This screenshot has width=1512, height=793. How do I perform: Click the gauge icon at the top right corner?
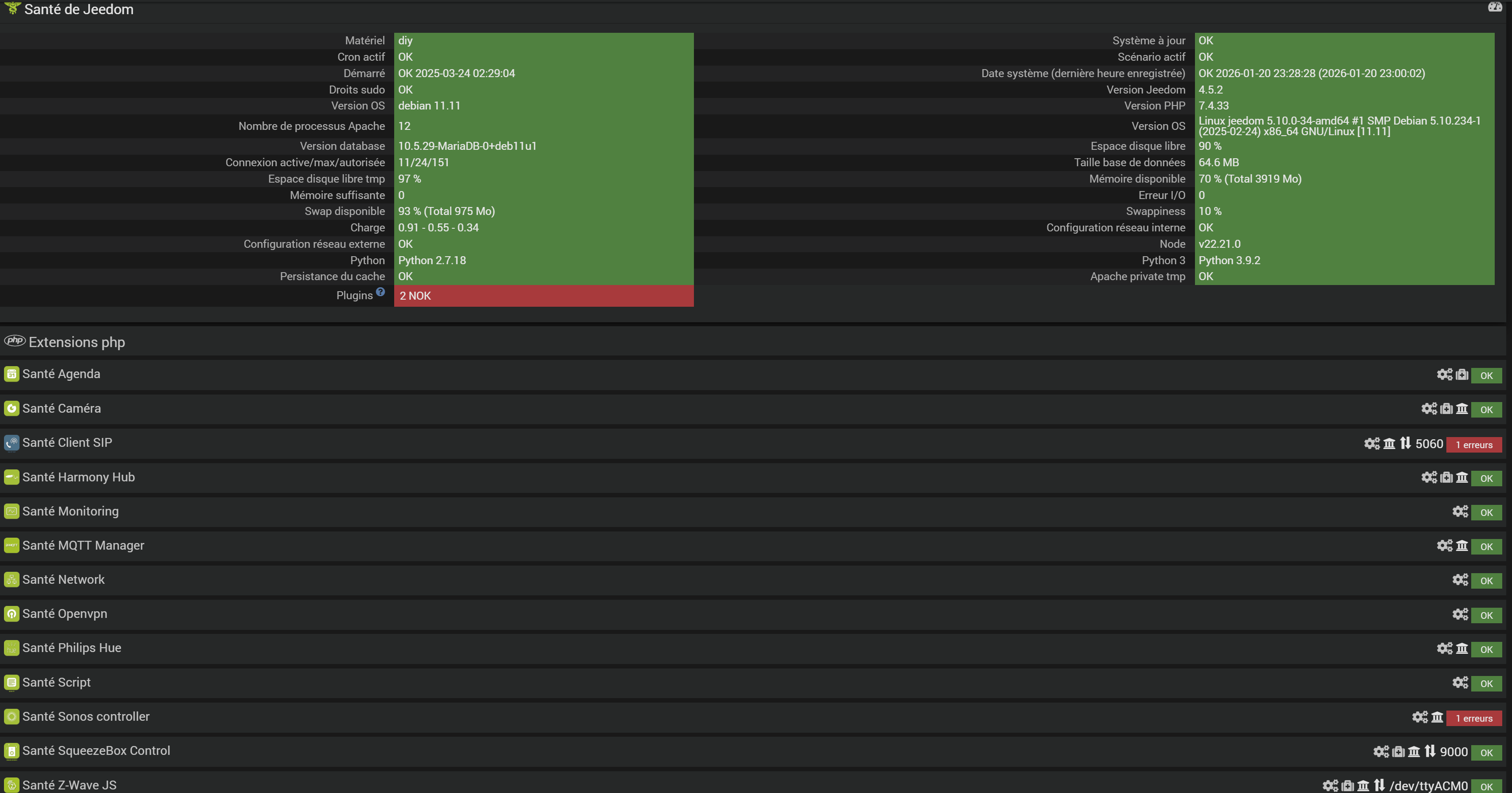1494,7
